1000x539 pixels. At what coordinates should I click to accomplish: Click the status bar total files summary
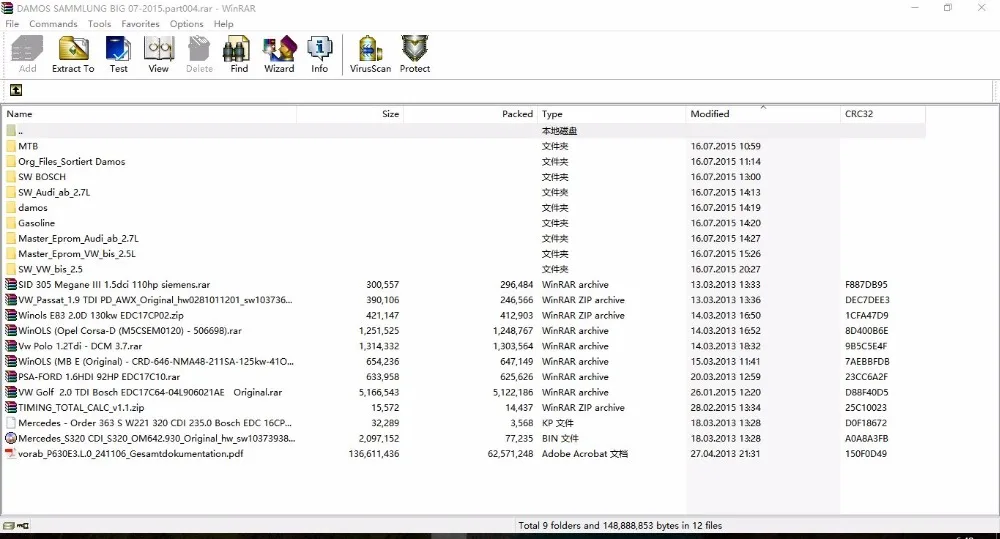pos(620,526)
